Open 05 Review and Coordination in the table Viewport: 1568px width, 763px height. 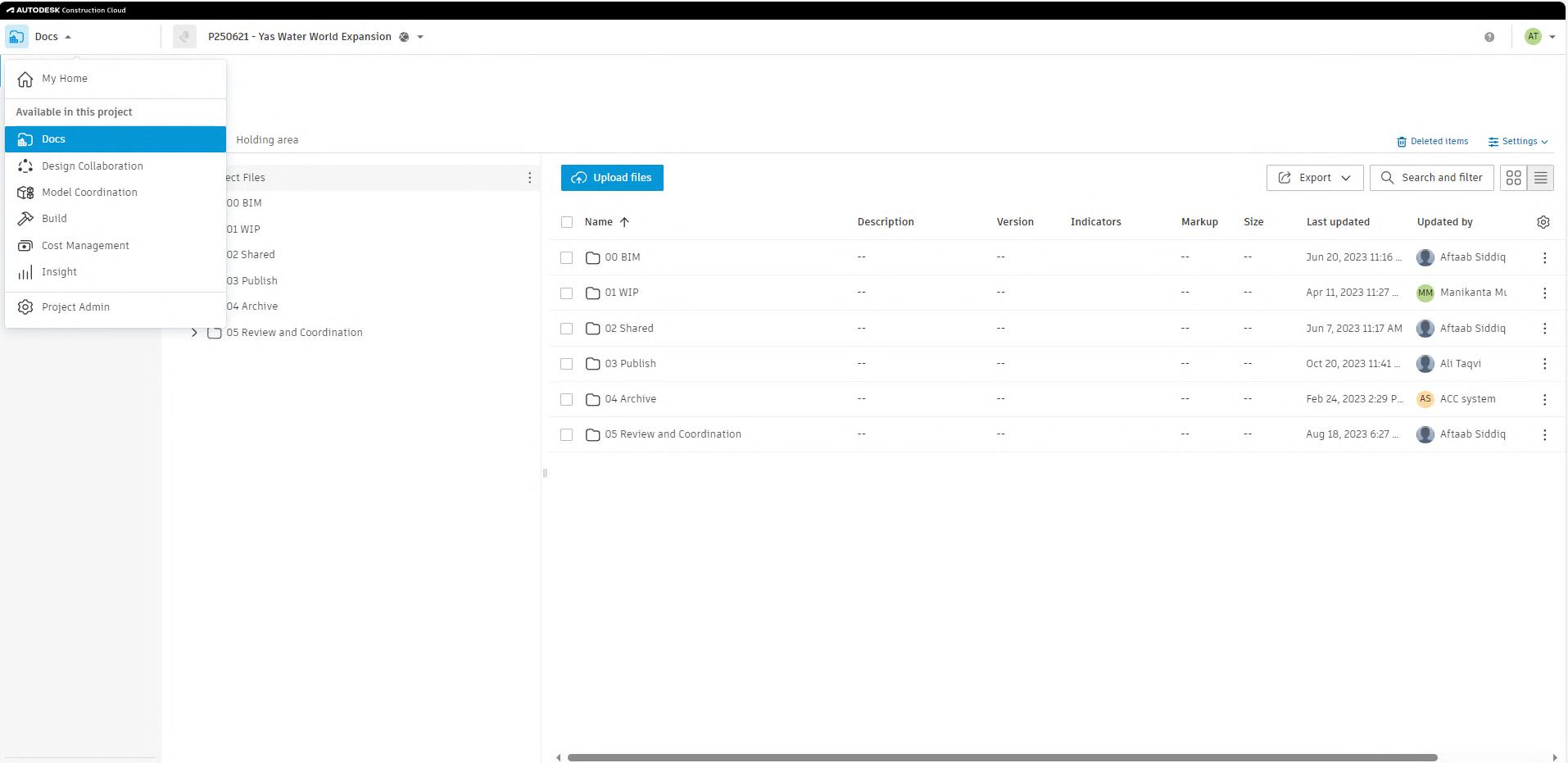click(673, 434)
